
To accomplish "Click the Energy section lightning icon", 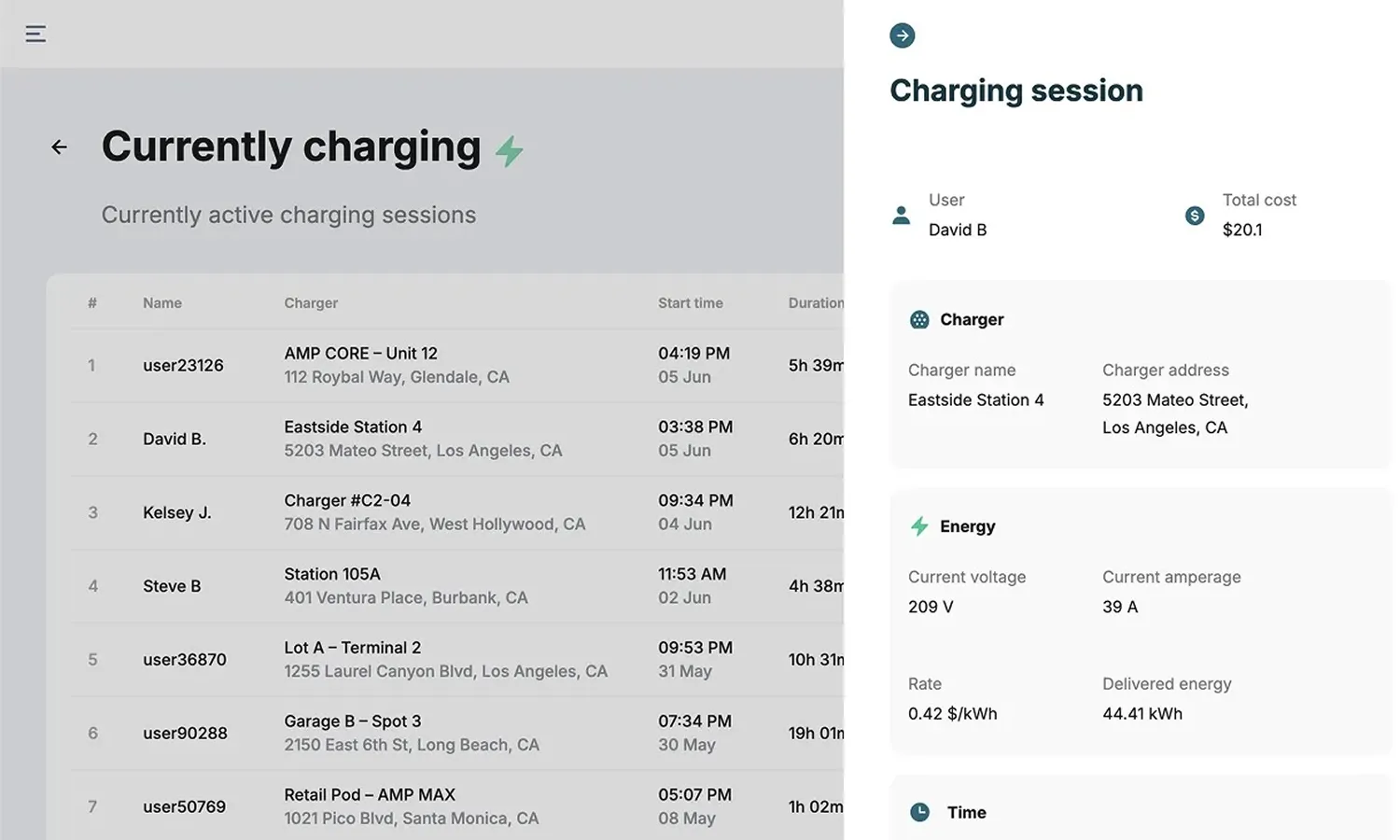I will coord(919,526).
